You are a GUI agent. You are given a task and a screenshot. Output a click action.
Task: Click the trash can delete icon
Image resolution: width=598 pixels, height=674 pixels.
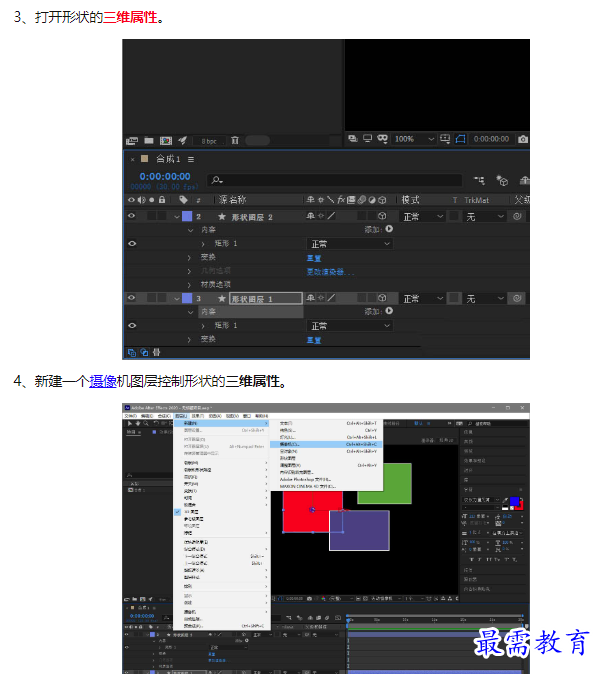pyautogui.click(x=235, y=140)
